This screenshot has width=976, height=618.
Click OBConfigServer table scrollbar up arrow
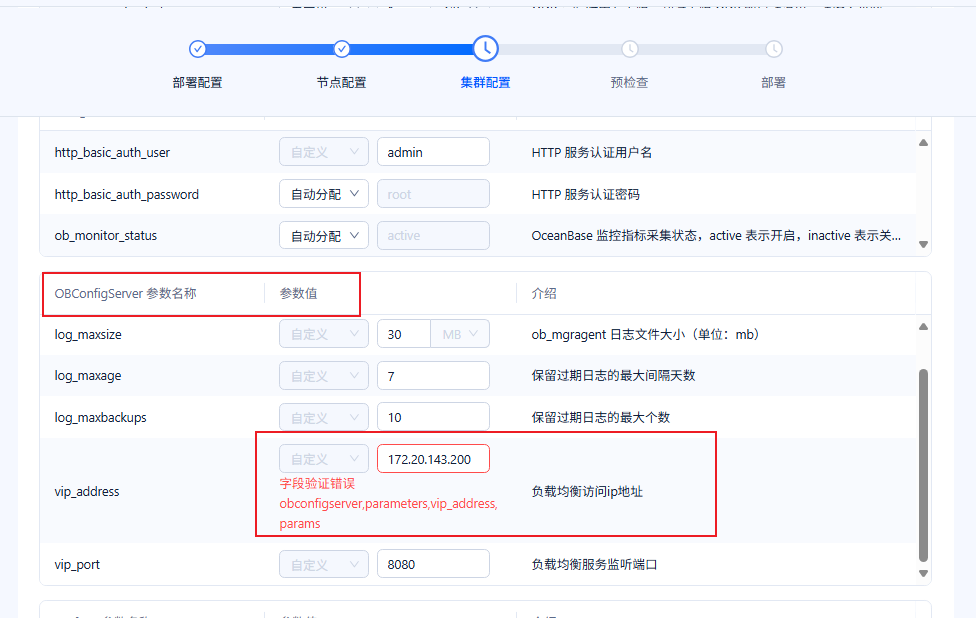click(x=924, y=326)
